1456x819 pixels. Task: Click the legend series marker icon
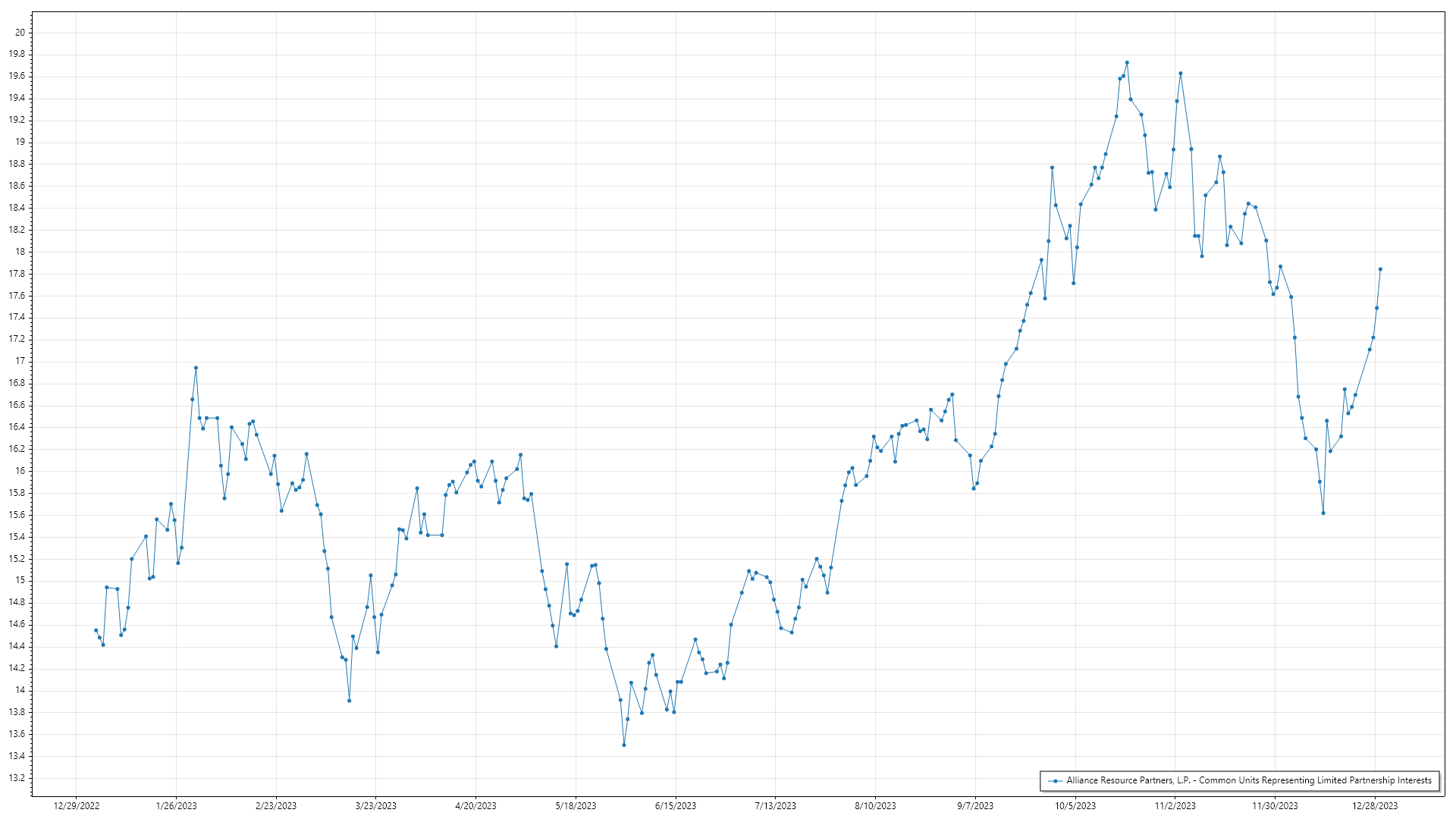1055,780
